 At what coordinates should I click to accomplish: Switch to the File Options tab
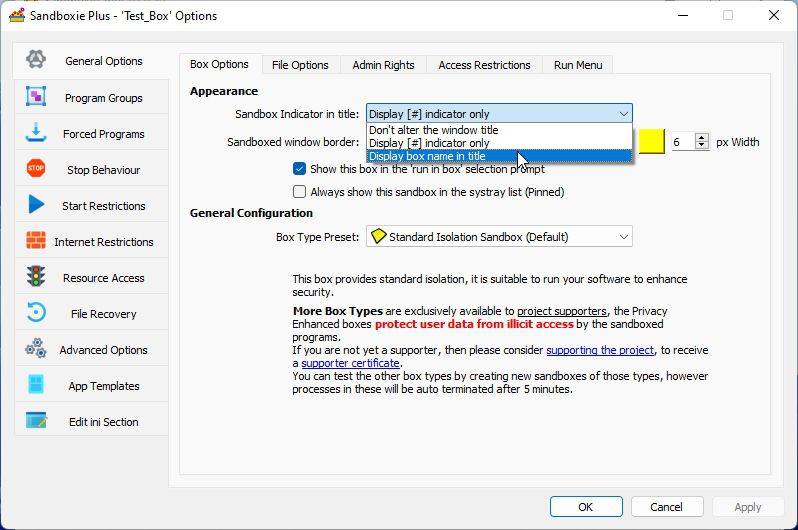pyautogui.click(x=300, y=65)
